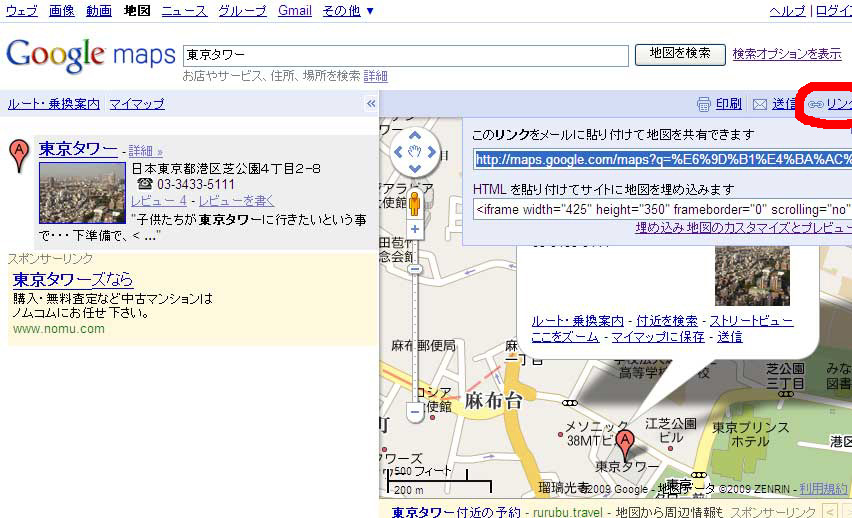Viewport: 852px width, 518px height.
Task: Click the phone number 03-3433-5111
Action: (x=196, y=184)
